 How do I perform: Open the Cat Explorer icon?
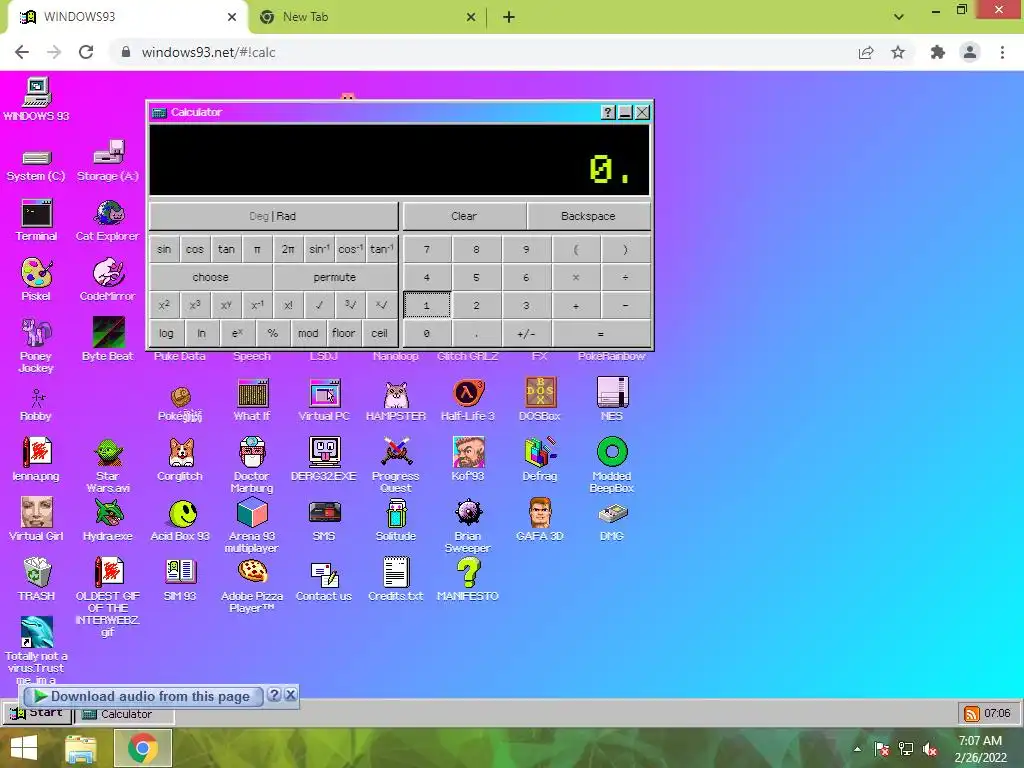(x=108, y=220)
